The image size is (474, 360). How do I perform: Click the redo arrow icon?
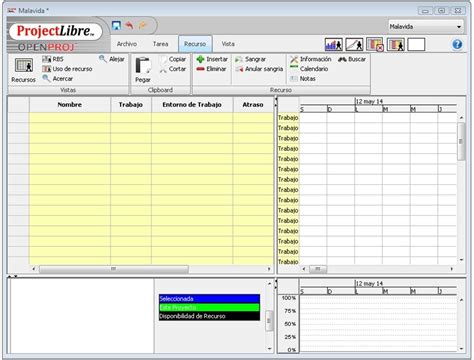143,25
